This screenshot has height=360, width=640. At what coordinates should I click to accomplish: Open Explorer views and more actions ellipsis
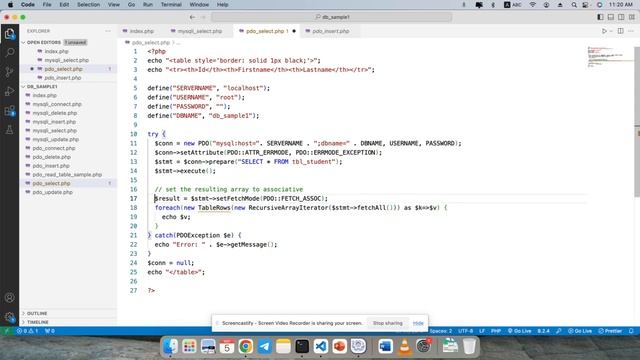point(108,31)
